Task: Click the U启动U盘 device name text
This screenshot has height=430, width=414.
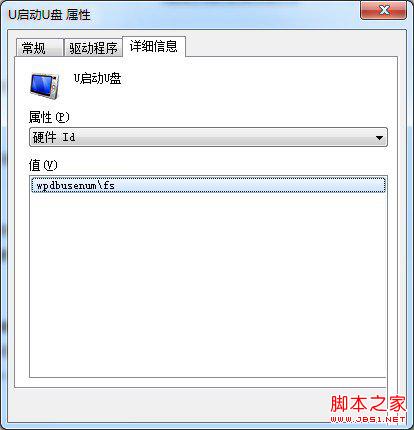Action: pyautogui.click(x=97, y=79)
